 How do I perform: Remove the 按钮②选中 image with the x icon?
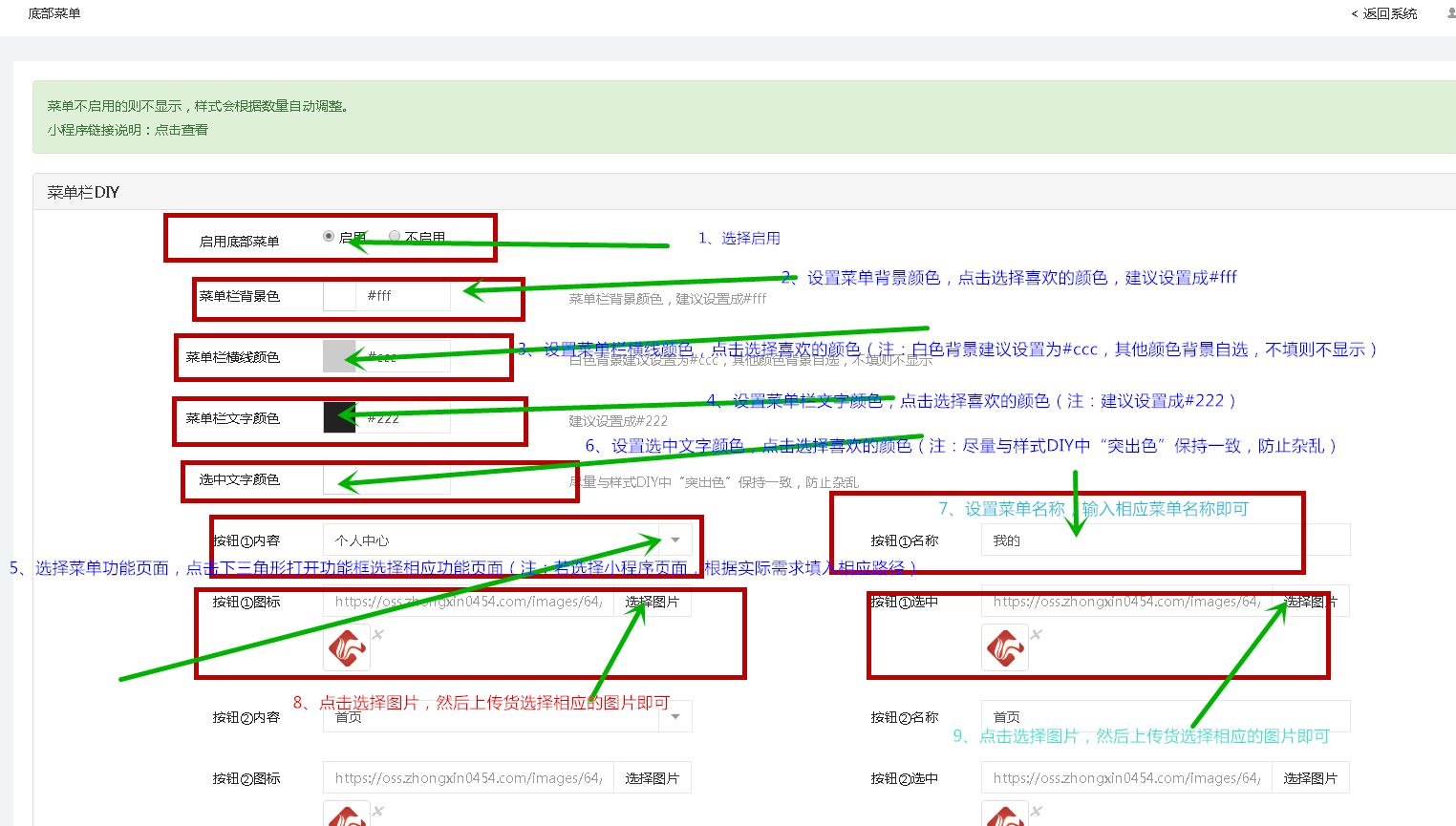[1037, 811]
